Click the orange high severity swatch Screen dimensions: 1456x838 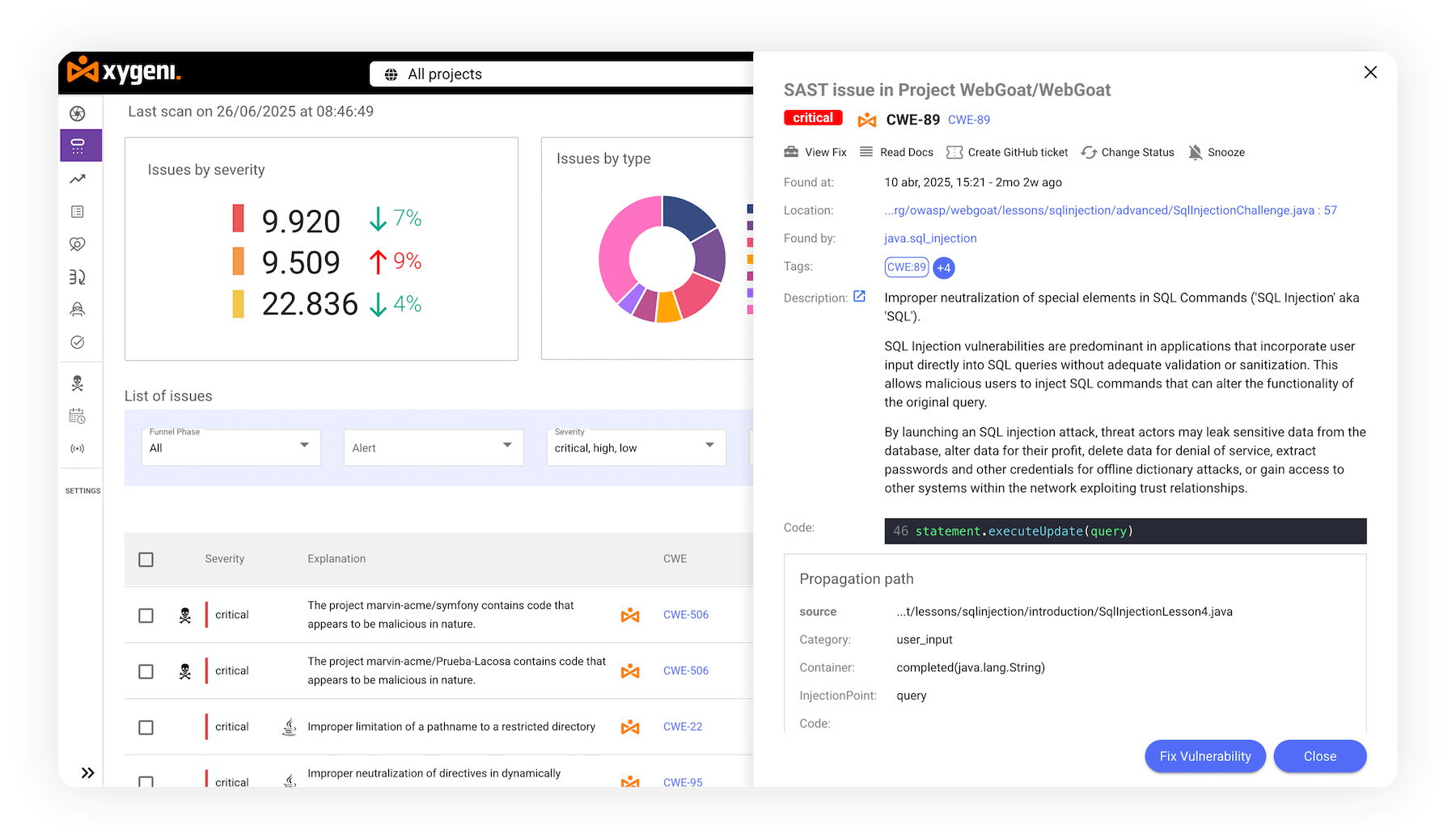pos(238,260)
